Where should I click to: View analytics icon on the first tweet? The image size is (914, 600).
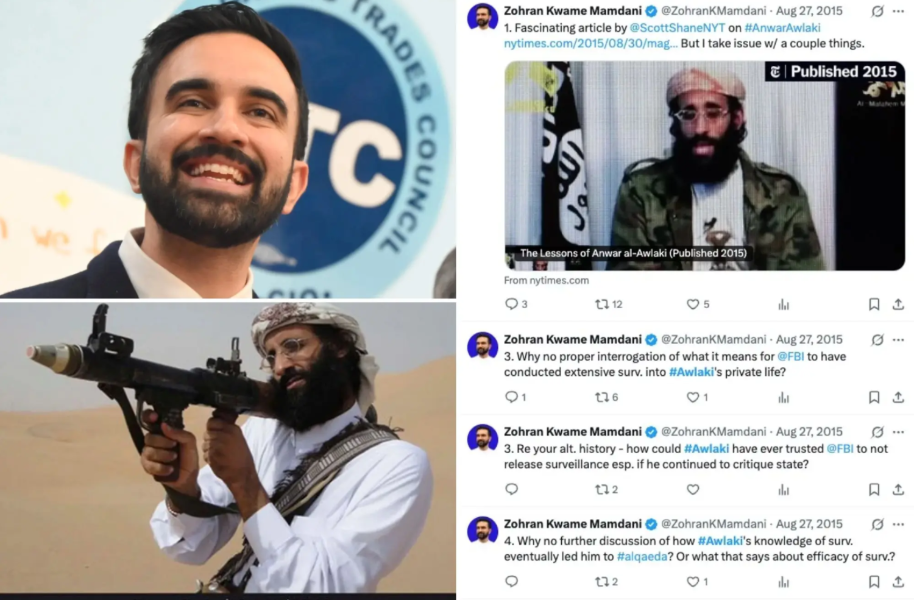(x=783, y=304)
